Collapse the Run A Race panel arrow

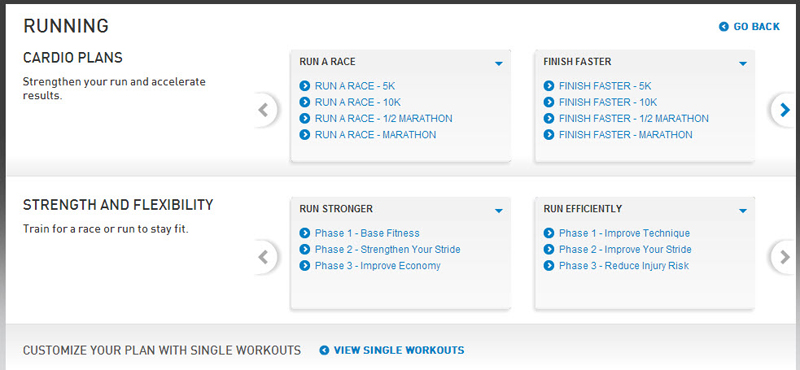click(498, 64)
